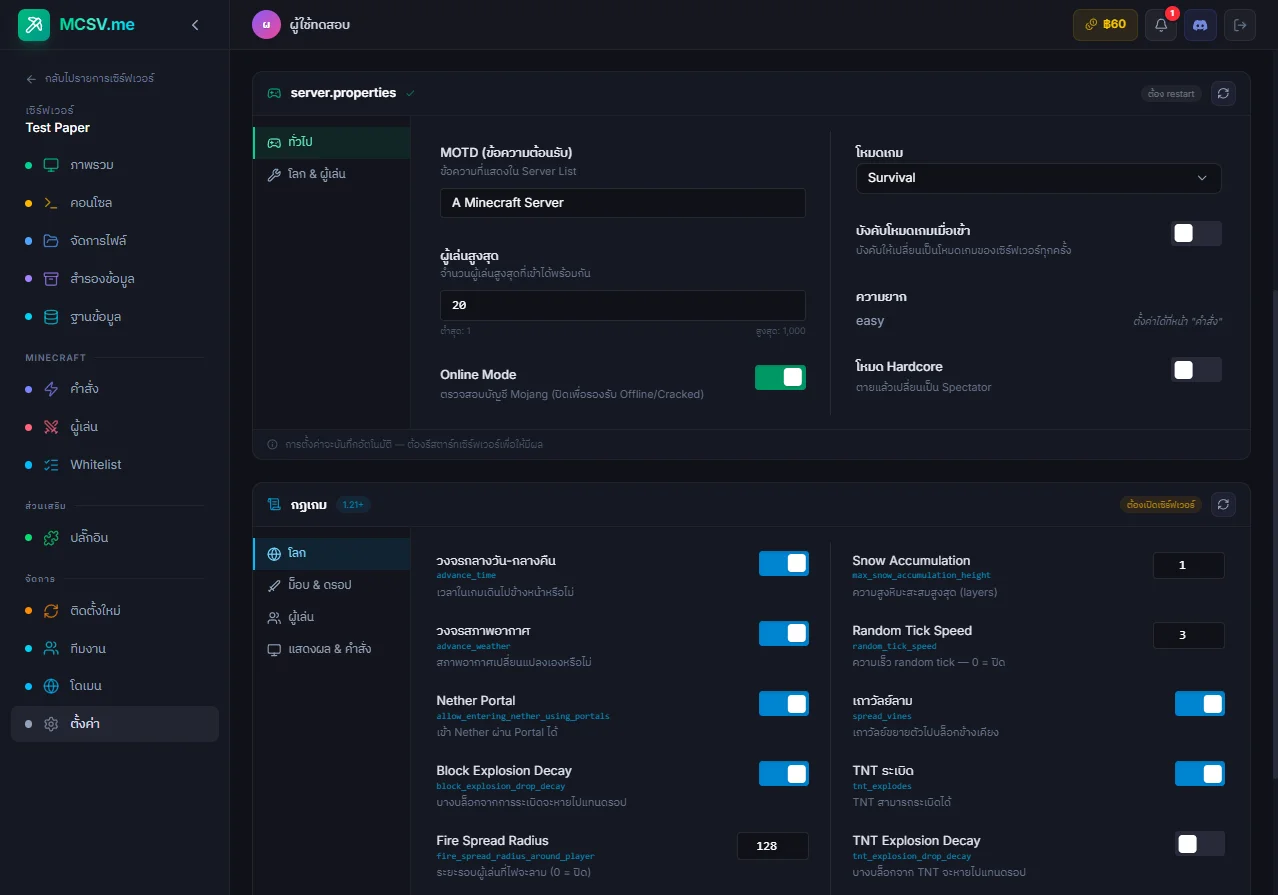
Task: Enable Hardcore mode toggle
Action: [1196, 370]
